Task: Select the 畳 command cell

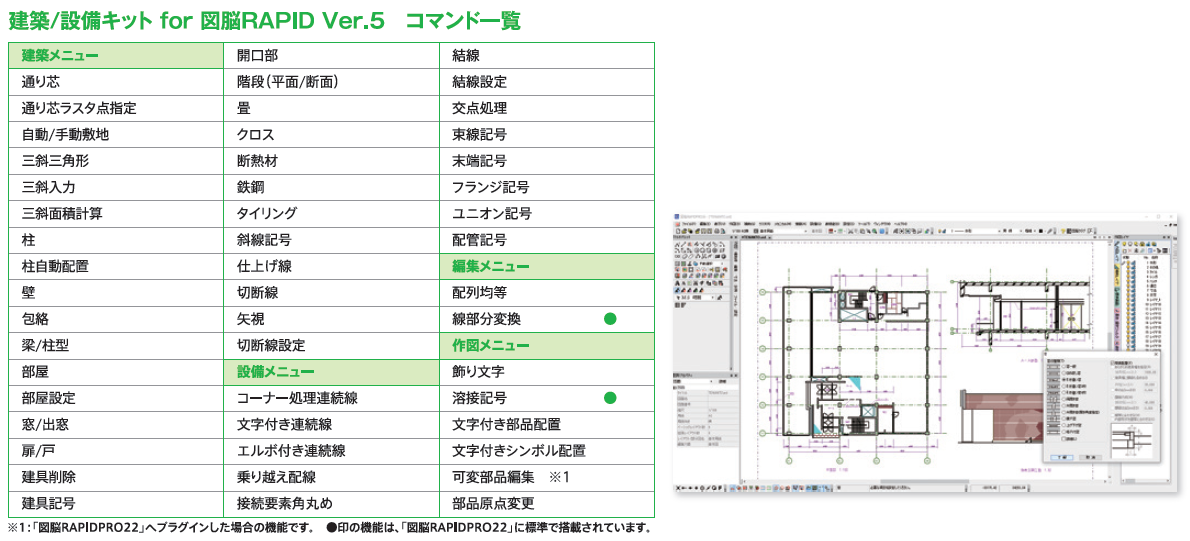Action: click(x=331, y=108)
